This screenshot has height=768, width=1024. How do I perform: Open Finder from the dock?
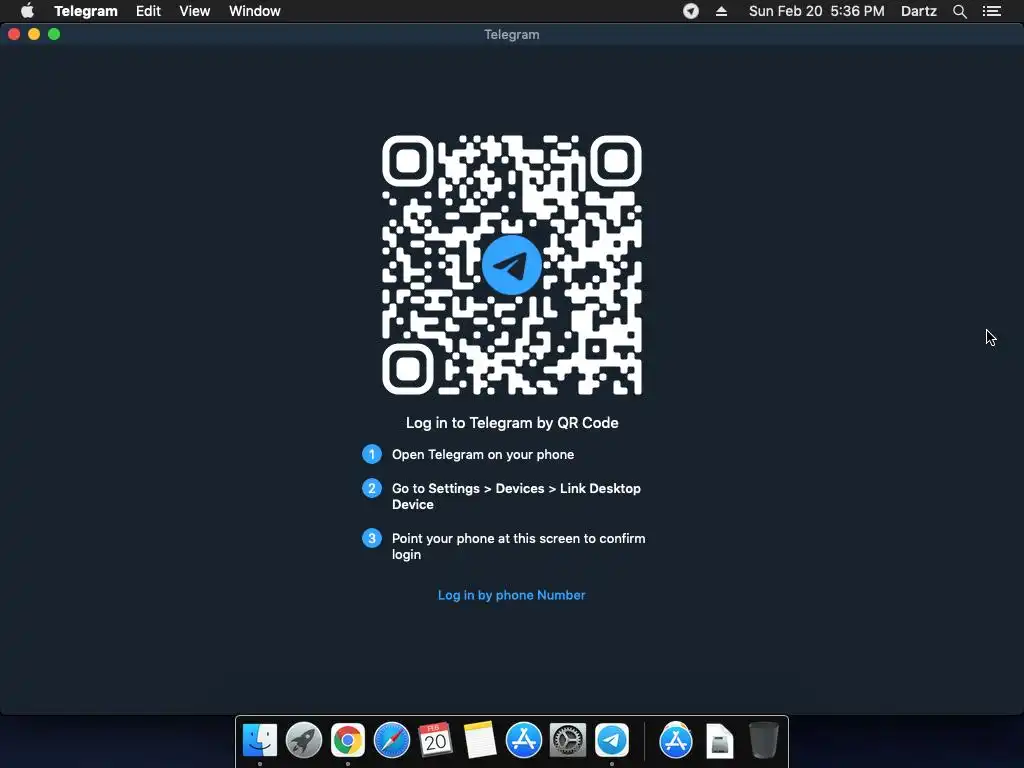coord(260,740)
